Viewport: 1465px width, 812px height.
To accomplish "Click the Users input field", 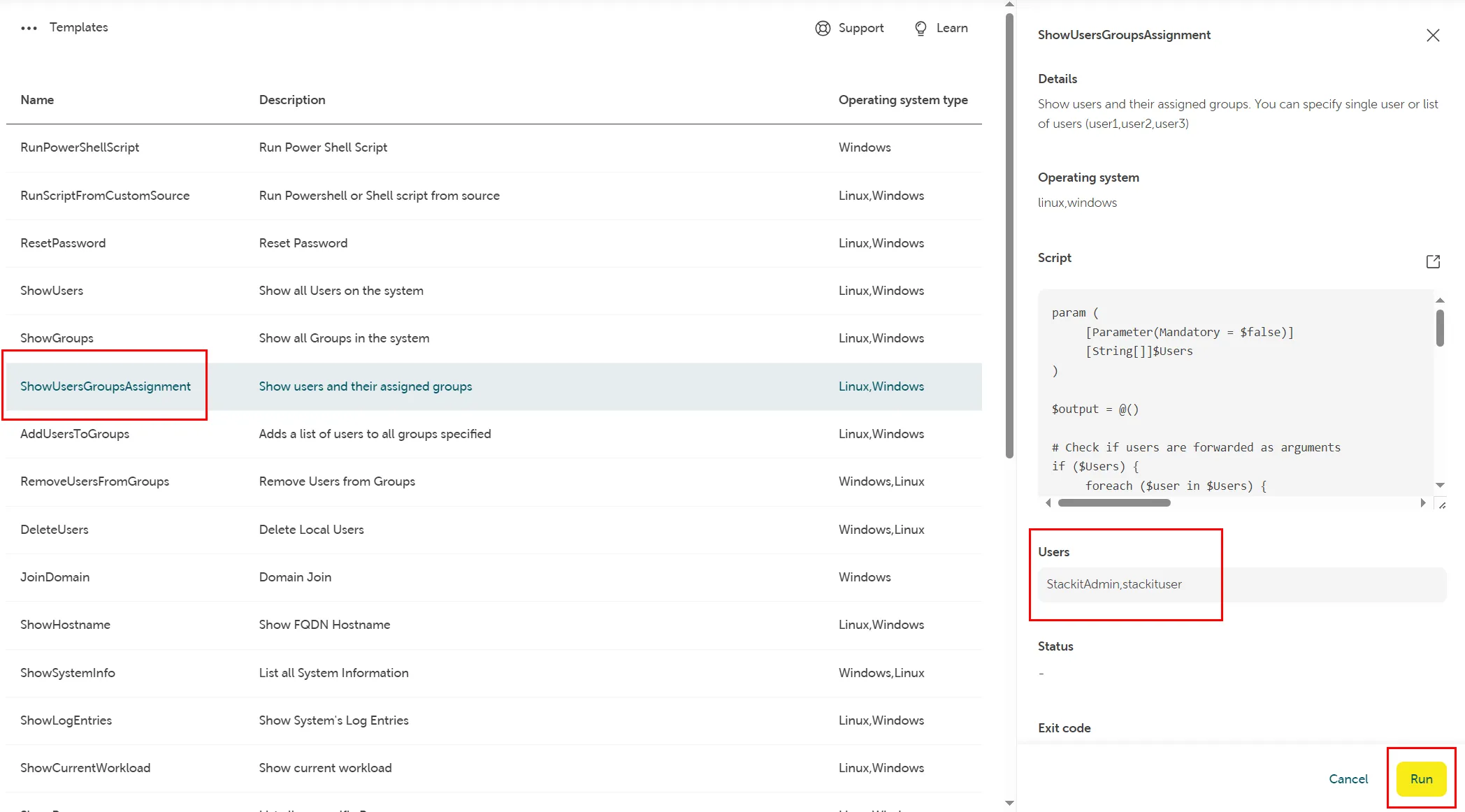I will tap(1241, 584).
